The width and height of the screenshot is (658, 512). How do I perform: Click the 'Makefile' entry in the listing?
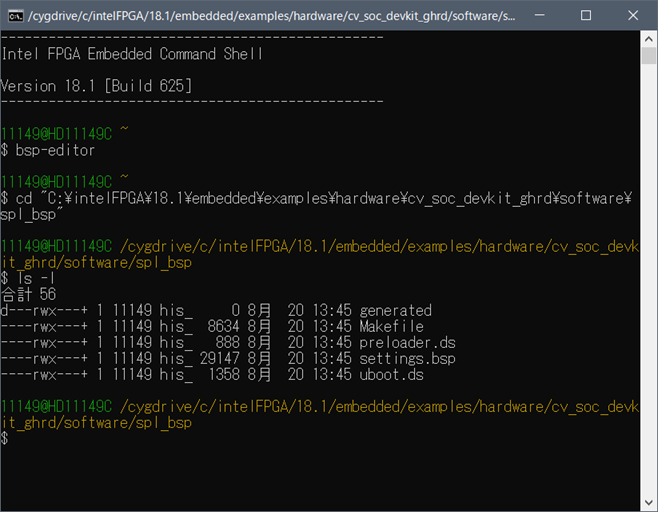391,326
